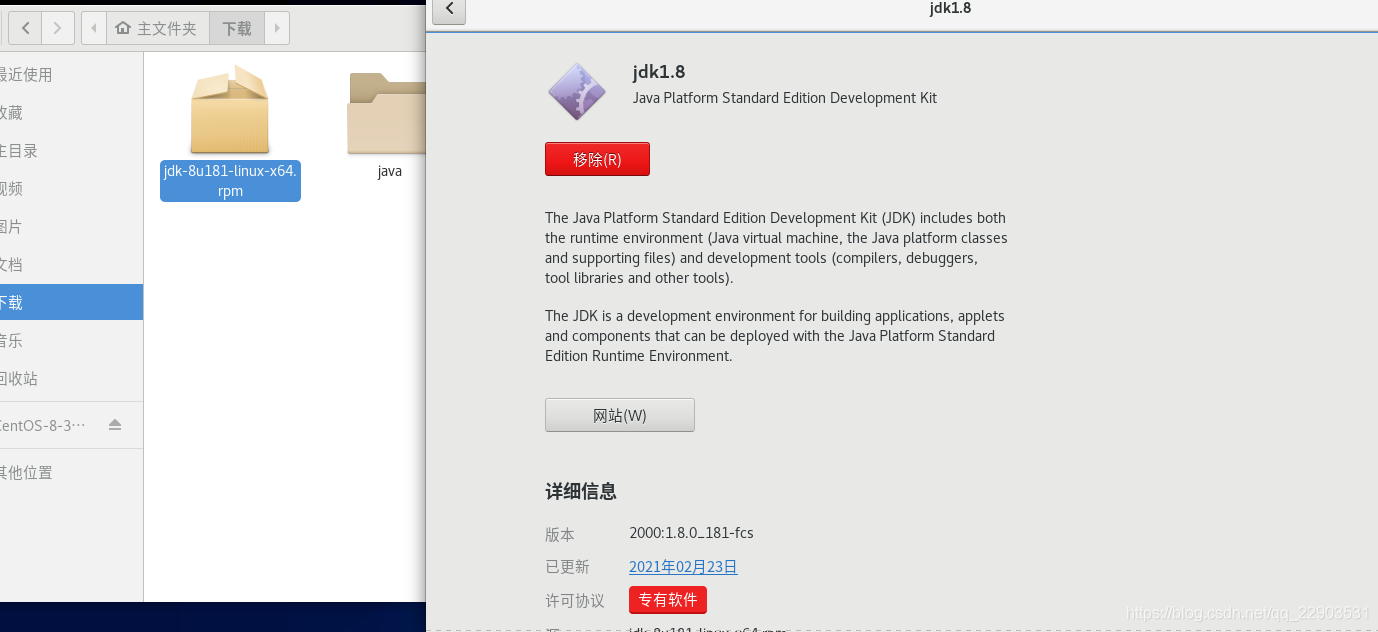Click the path bar right scroll arrow
This screenshot has height=632, width=1378.
277,28
